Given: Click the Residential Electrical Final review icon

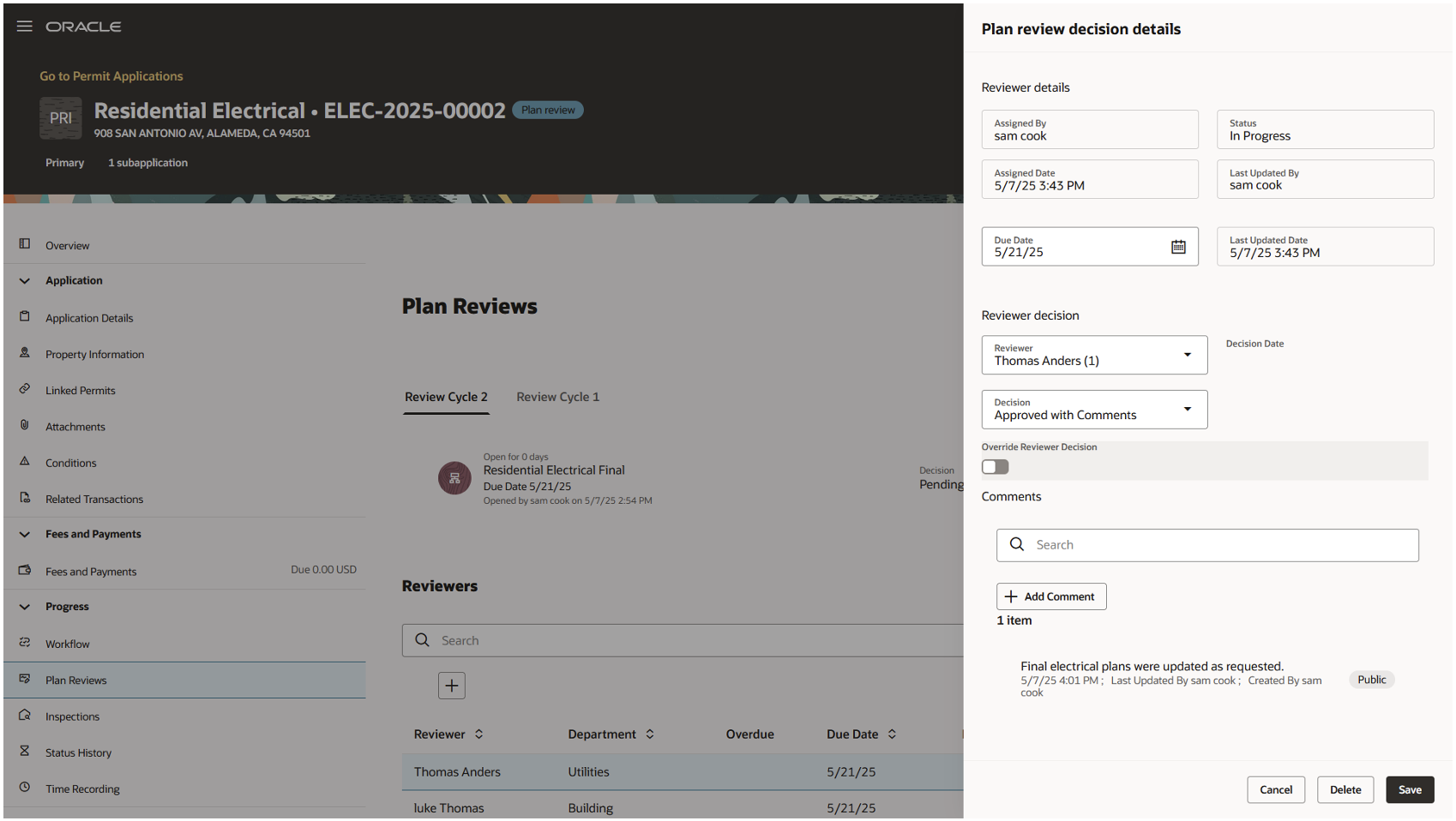Looking at the screenshot, I should [454, 478].
